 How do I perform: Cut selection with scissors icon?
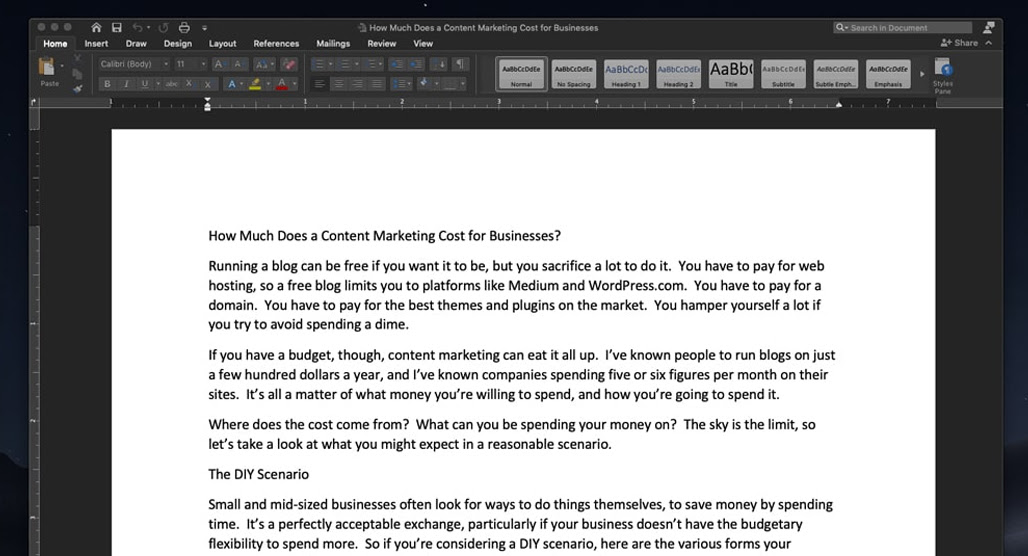pos(77,58)
